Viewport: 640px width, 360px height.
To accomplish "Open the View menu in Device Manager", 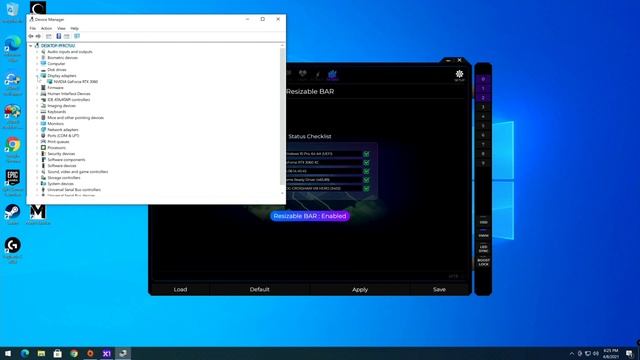I will [x=61, y=28].
